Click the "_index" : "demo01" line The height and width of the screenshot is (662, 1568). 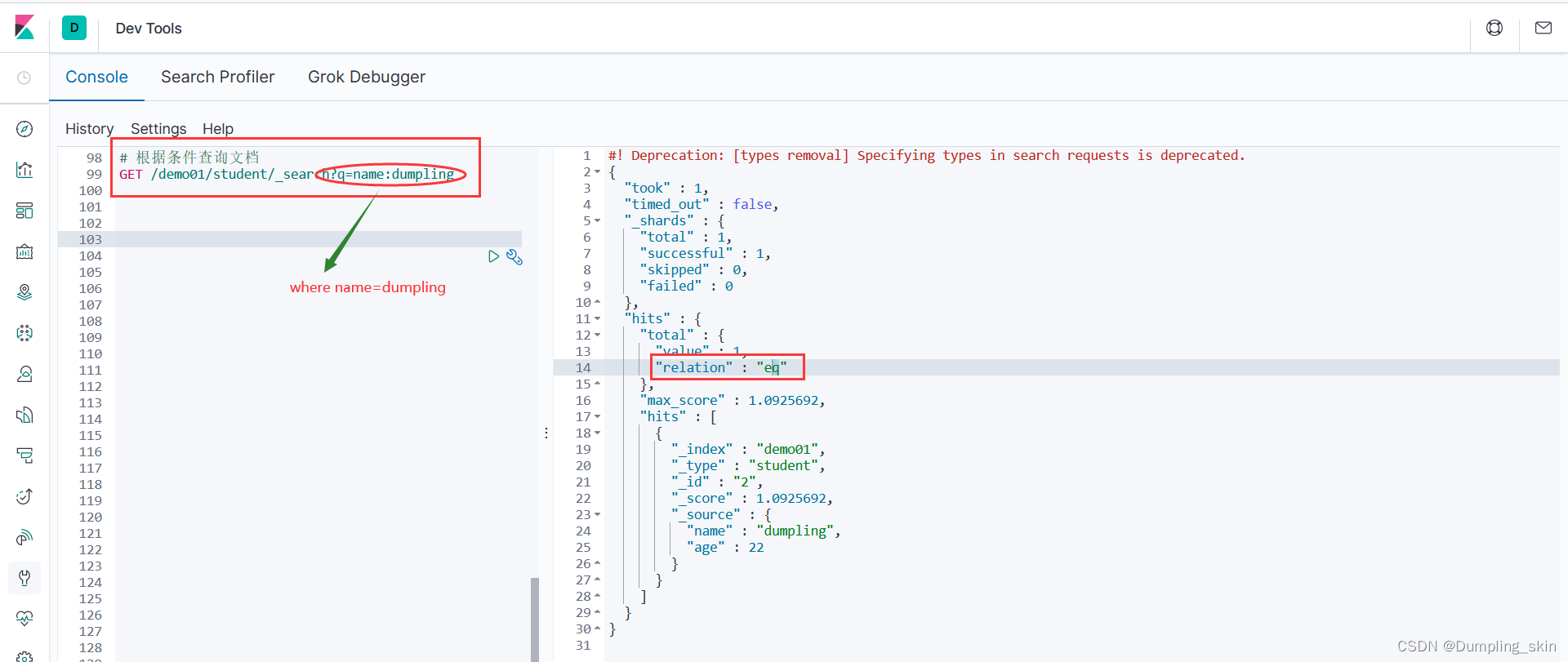tap(748, 449)
